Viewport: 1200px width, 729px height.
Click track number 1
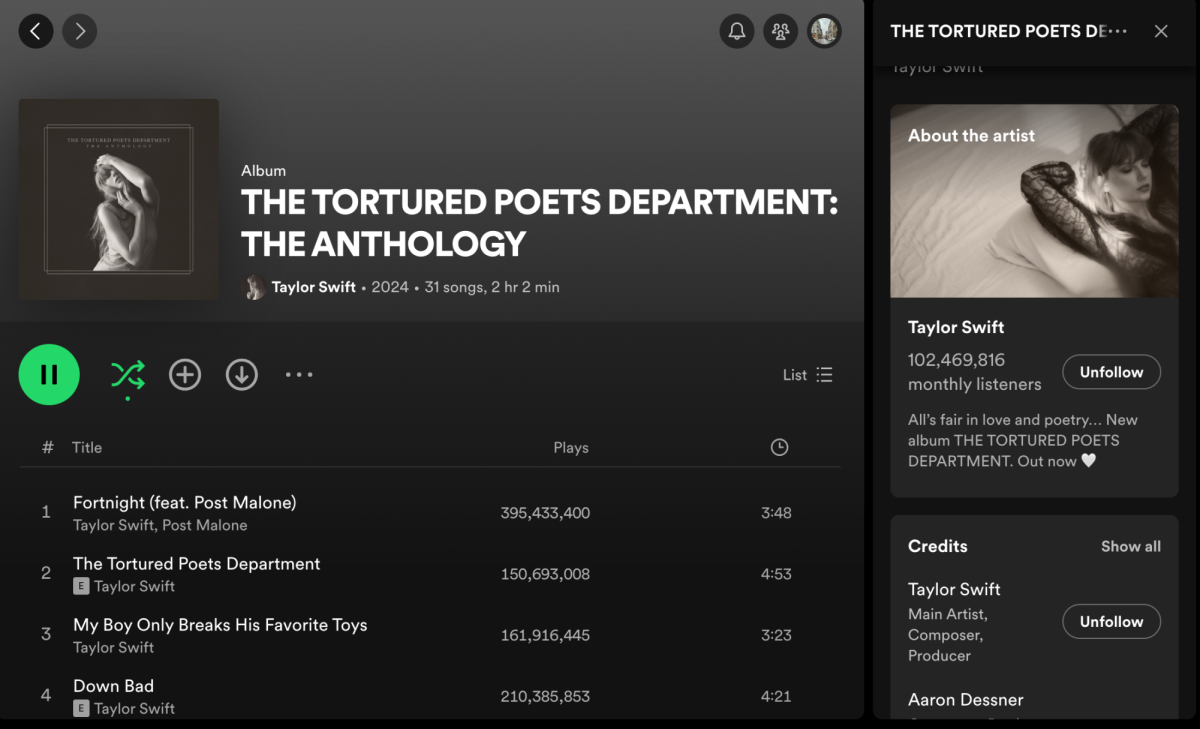click(x=46, y=513)
